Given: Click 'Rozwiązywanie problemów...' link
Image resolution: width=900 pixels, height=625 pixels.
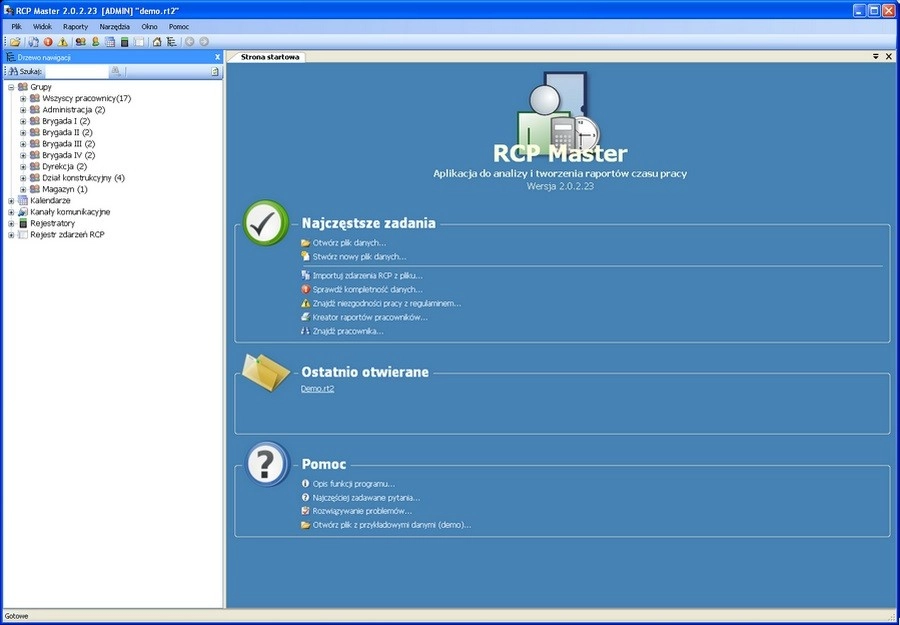Looking at the screenshot, I should pos(362,511).
